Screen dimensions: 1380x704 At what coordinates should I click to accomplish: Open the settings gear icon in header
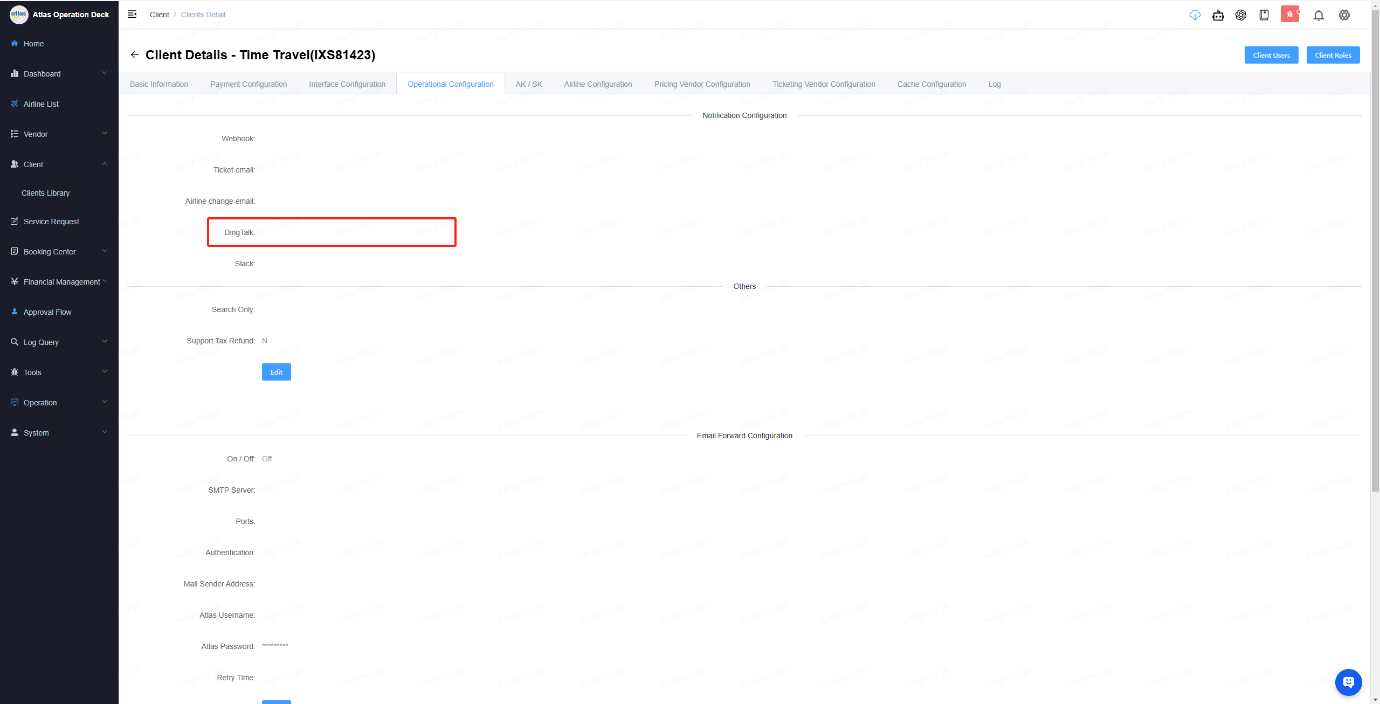(1344, 15)
